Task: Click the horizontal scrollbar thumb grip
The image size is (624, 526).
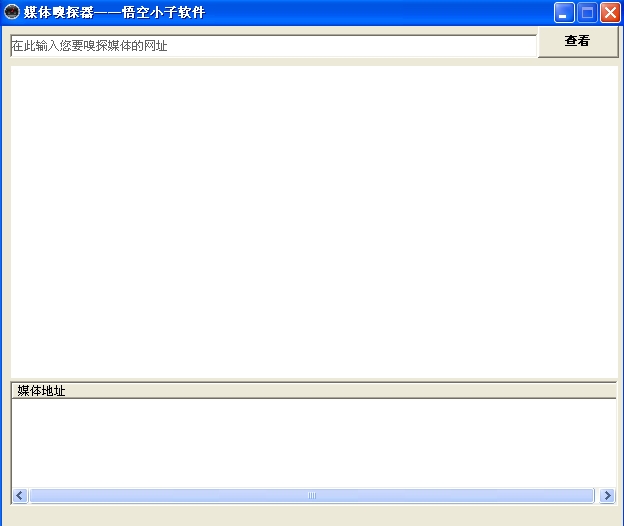Action: tap(312, 496)
